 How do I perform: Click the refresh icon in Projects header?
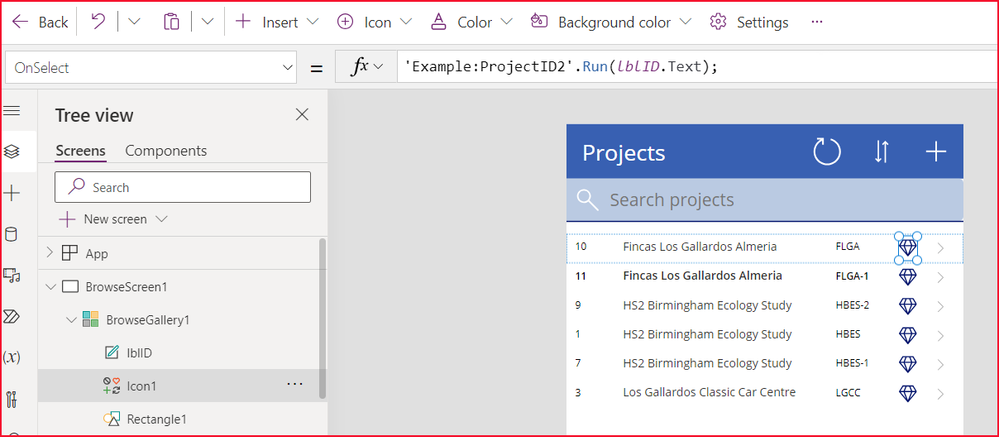827,152
